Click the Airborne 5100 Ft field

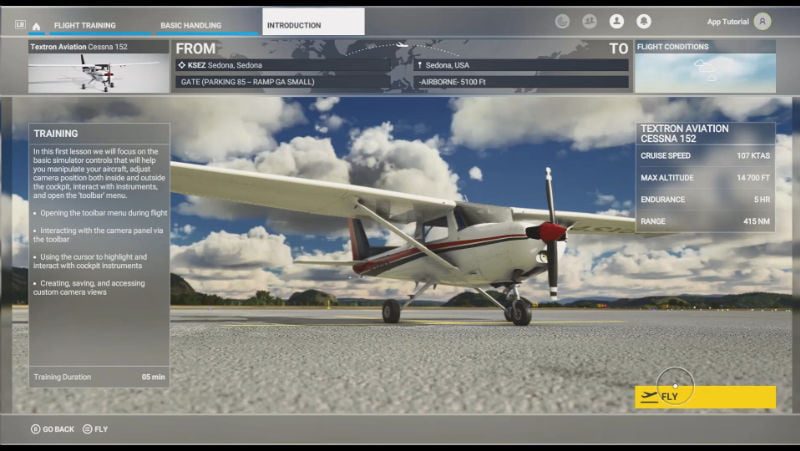521,82
